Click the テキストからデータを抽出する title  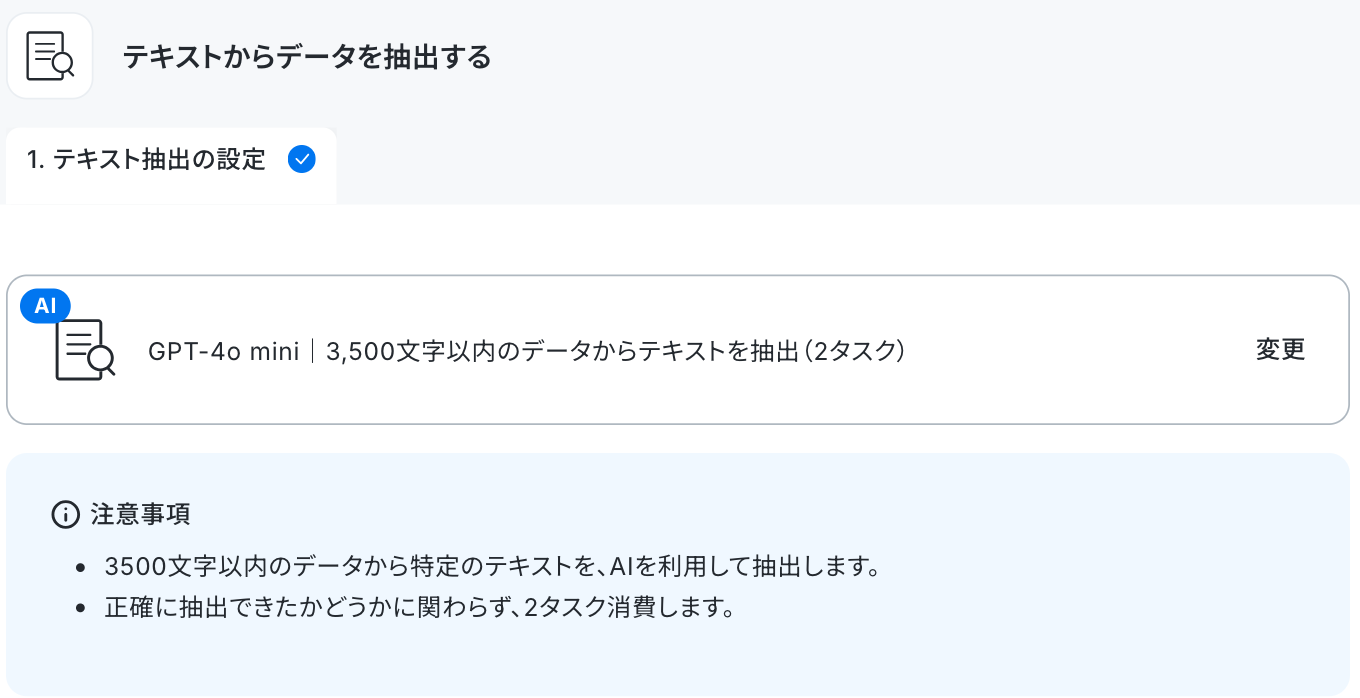click(x=307, y=57)
